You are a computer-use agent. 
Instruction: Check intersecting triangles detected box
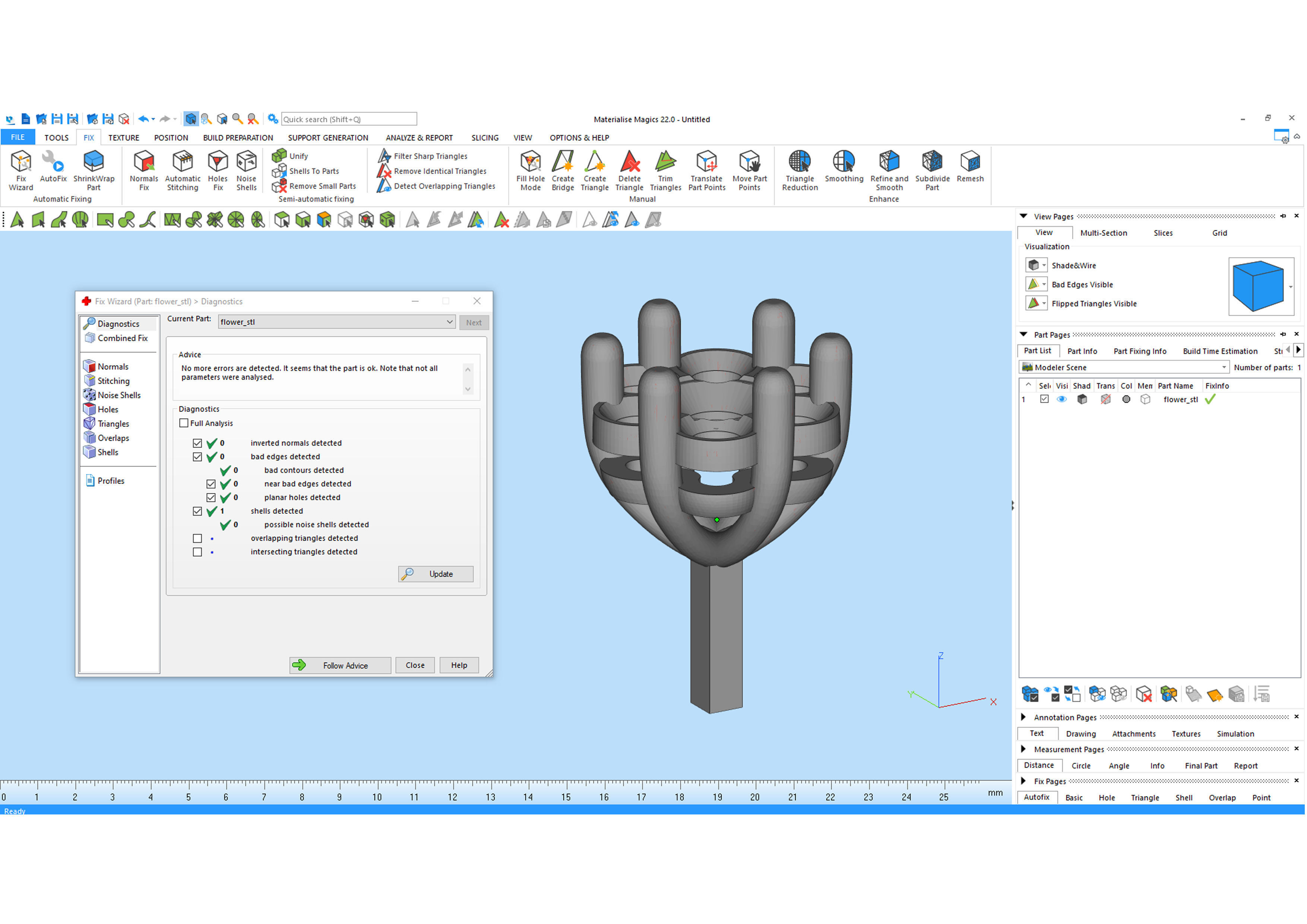coord(197,552)
